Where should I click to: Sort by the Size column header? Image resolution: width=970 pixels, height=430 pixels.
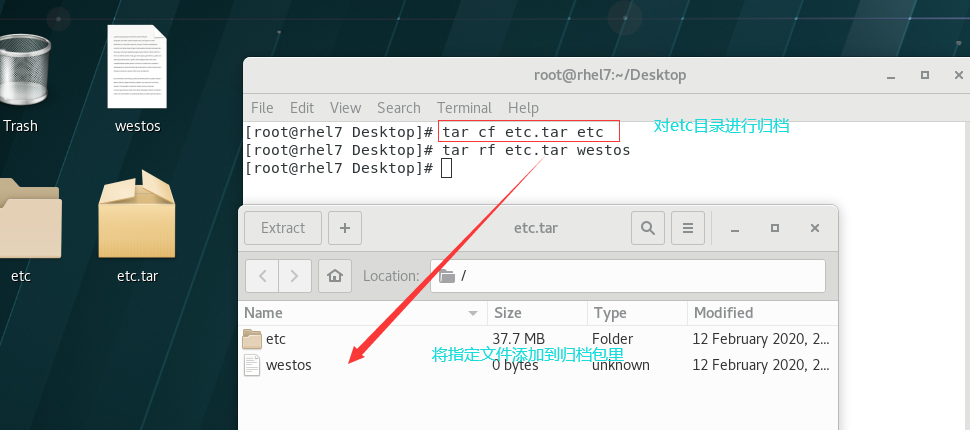(x=538, y=313)
